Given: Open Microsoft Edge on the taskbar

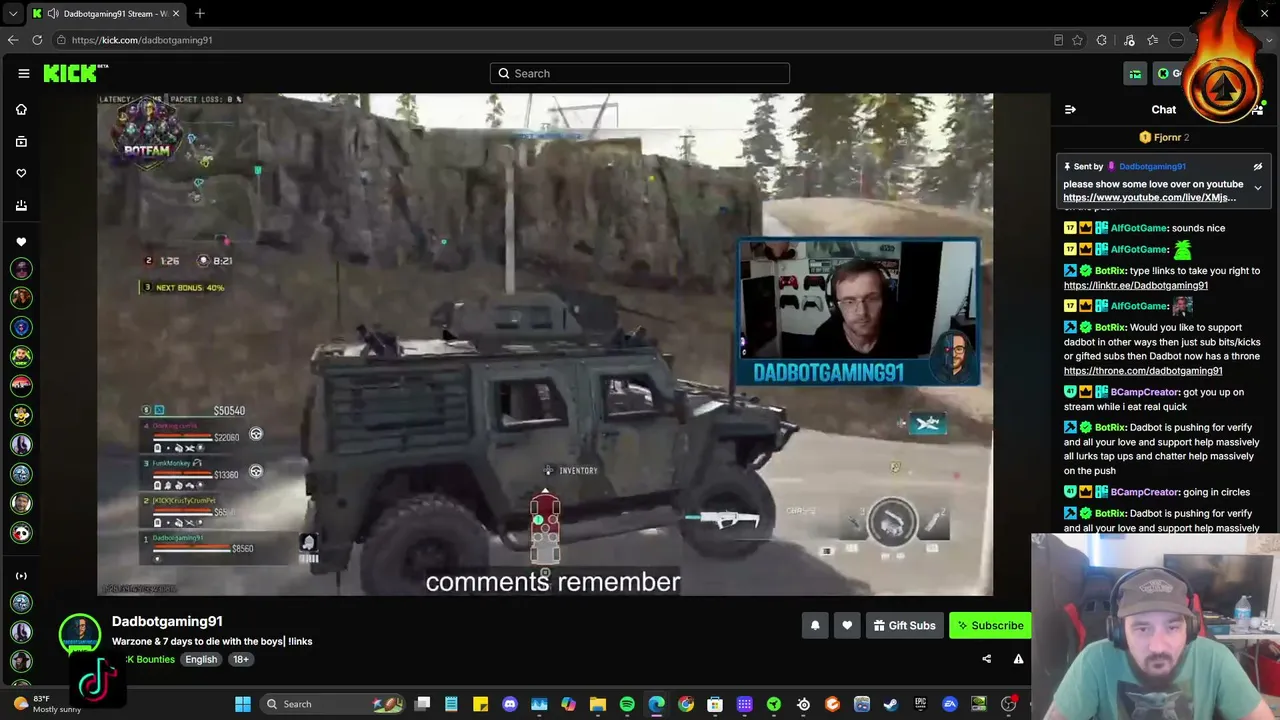Looking at the screenshot, I should (656, 704).
